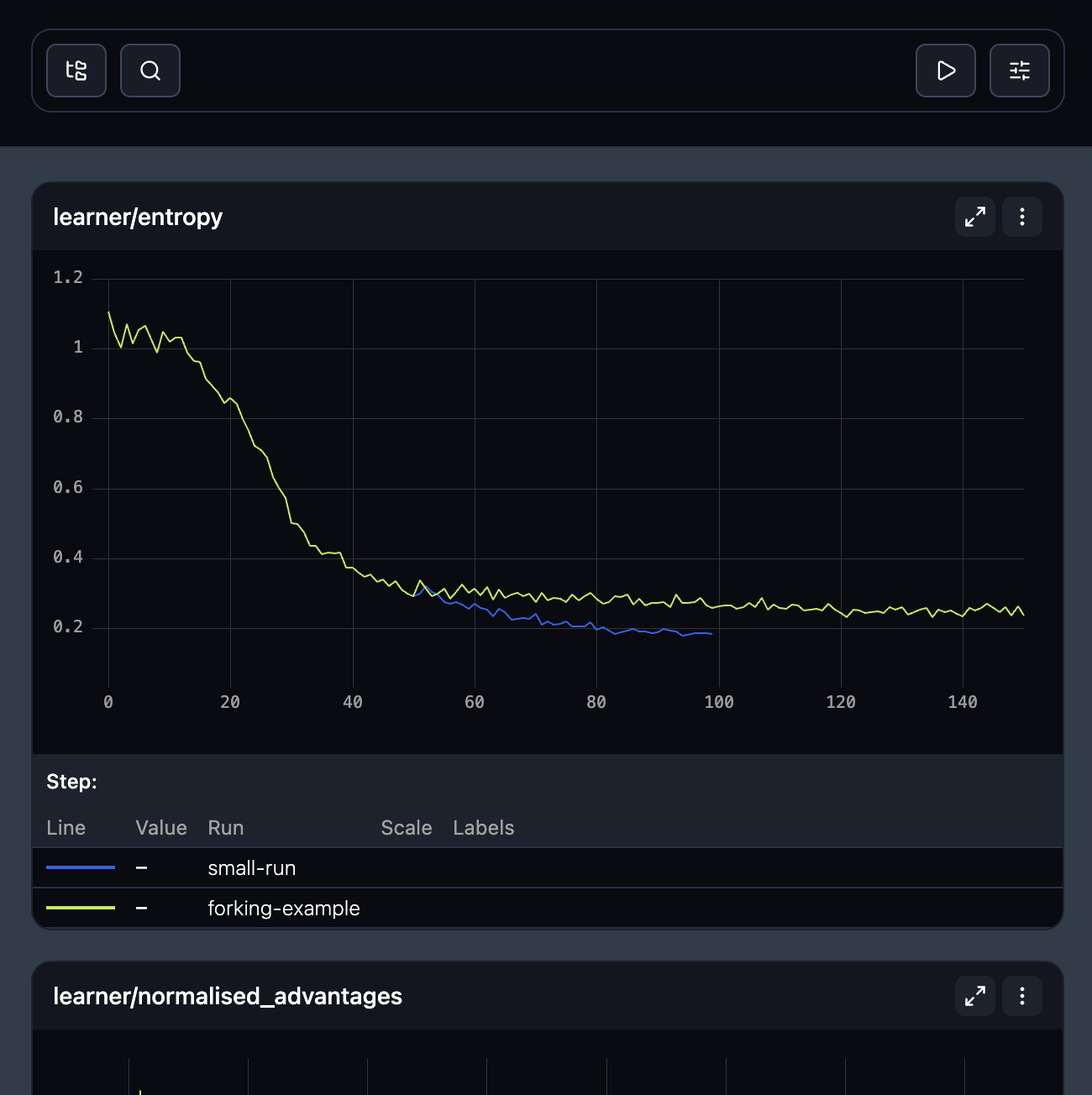This screenshot has height=1095, width=1092.
Task: Select the small-run row in legend
Action: point(548,867)
